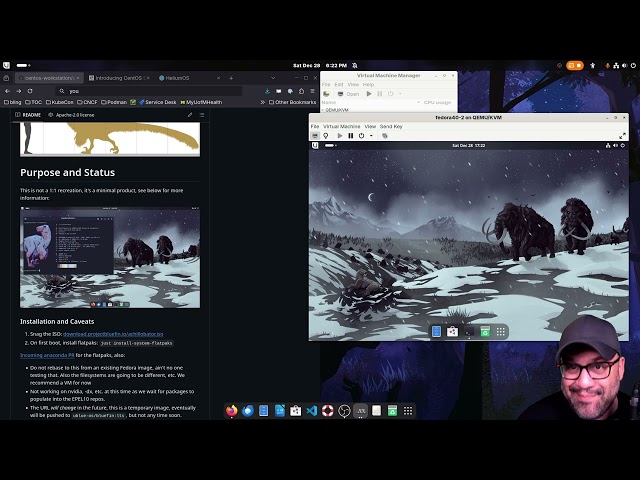Open OBS Studio from the host dock
The height and width of the screenshot is (480, 640).
tap(344, 411)
